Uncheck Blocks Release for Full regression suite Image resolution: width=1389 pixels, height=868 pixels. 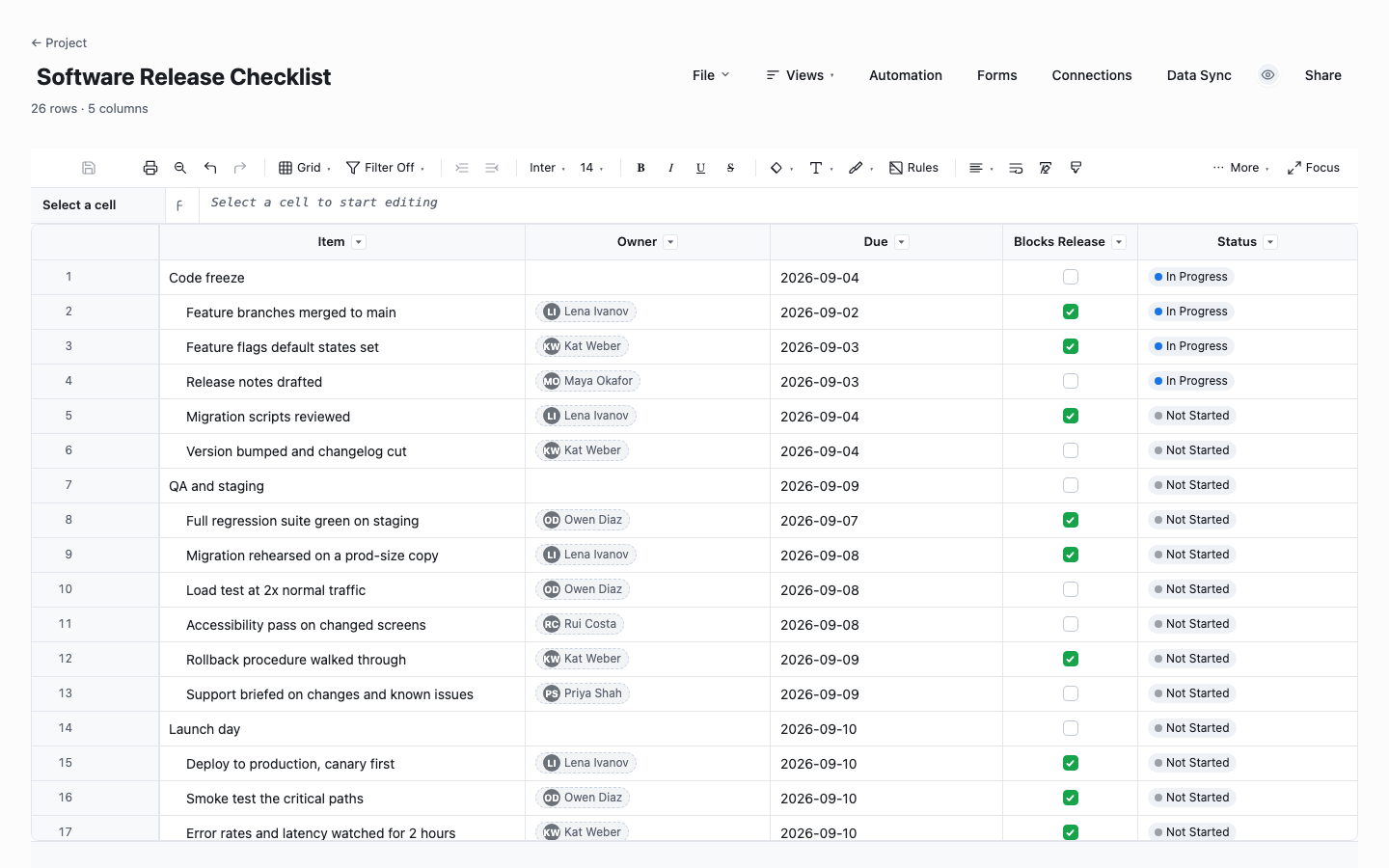[x=1071, y=520]
